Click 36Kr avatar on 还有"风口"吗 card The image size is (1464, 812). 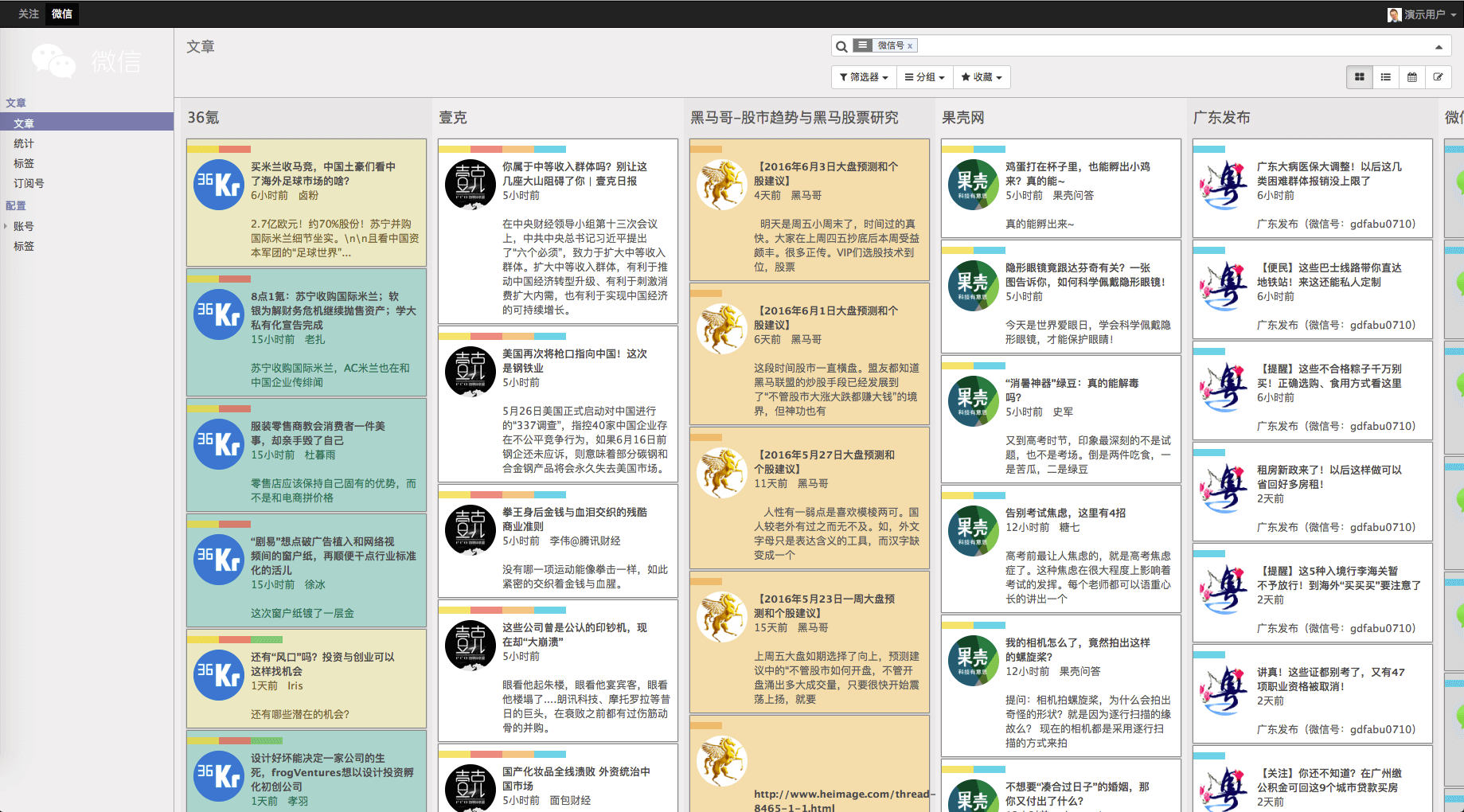coord(219,675)
